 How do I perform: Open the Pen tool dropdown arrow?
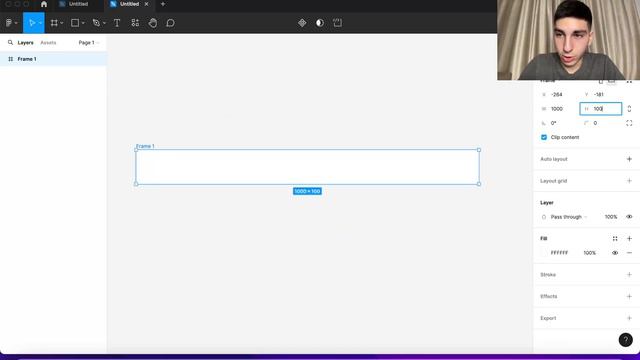[x=104, y=23]
